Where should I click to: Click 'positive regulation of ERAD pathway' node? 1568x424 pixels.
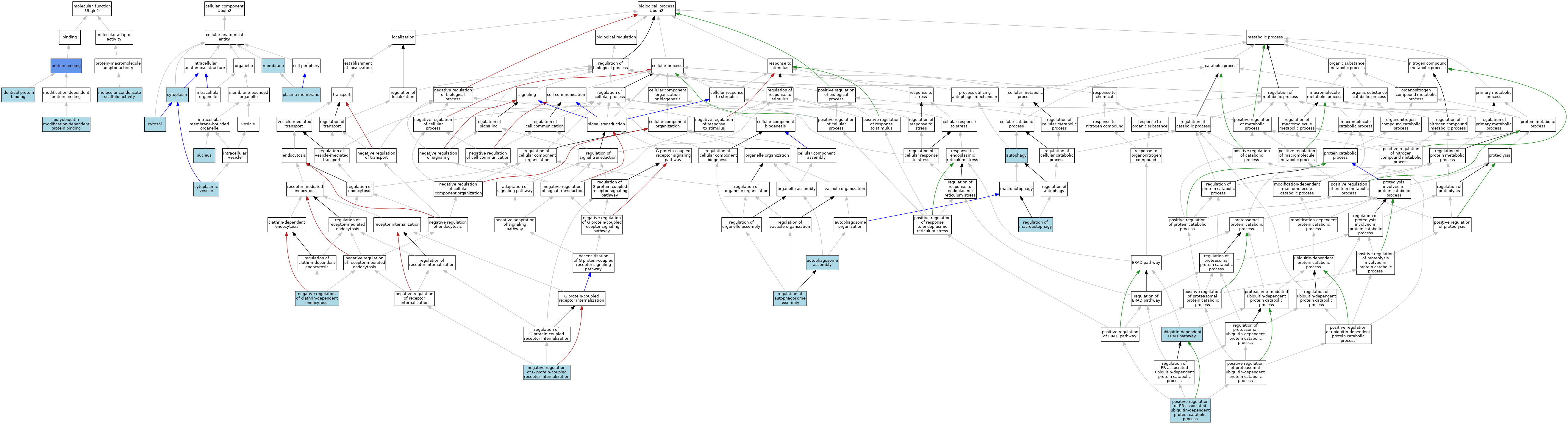click(1121, 334)
